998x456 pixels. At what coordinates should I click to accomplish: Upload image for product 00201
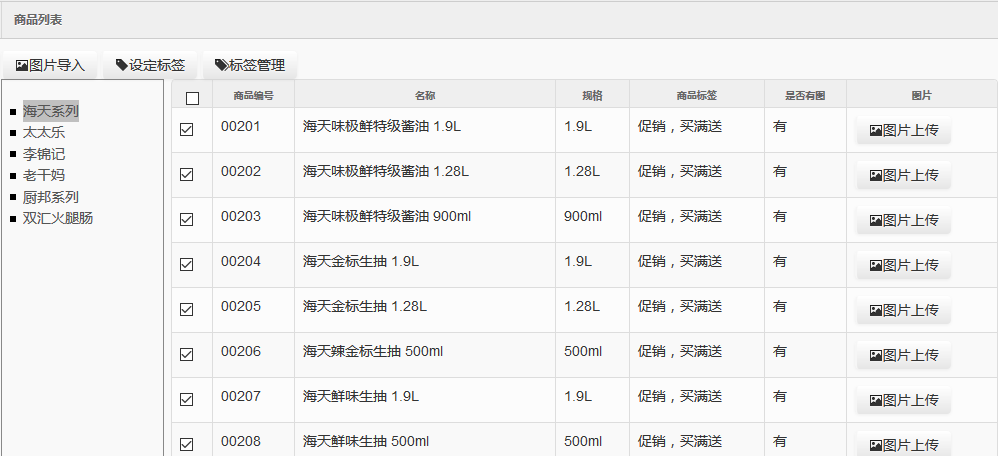coord(904,131)
